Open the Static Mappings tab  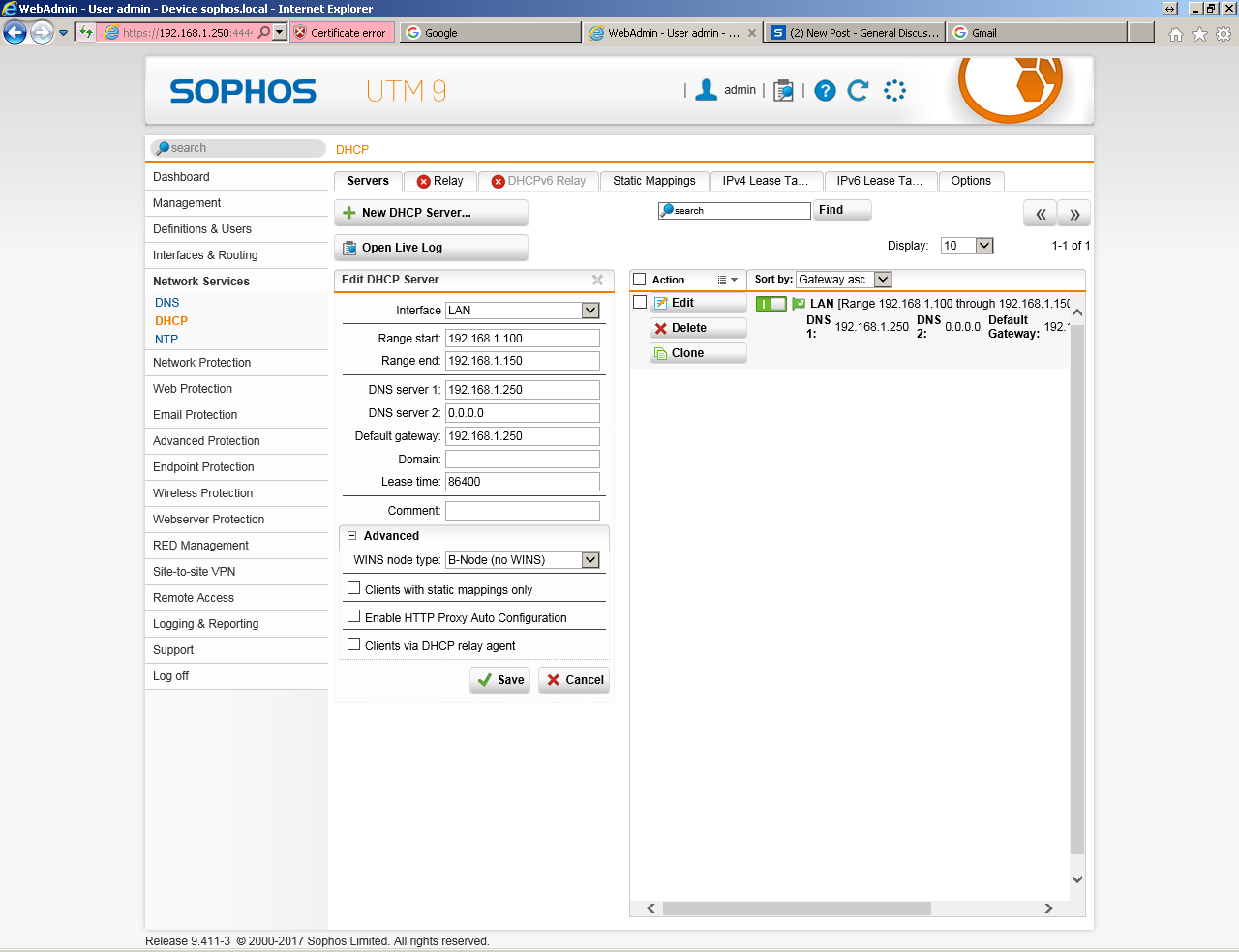(x=654, y=181)
